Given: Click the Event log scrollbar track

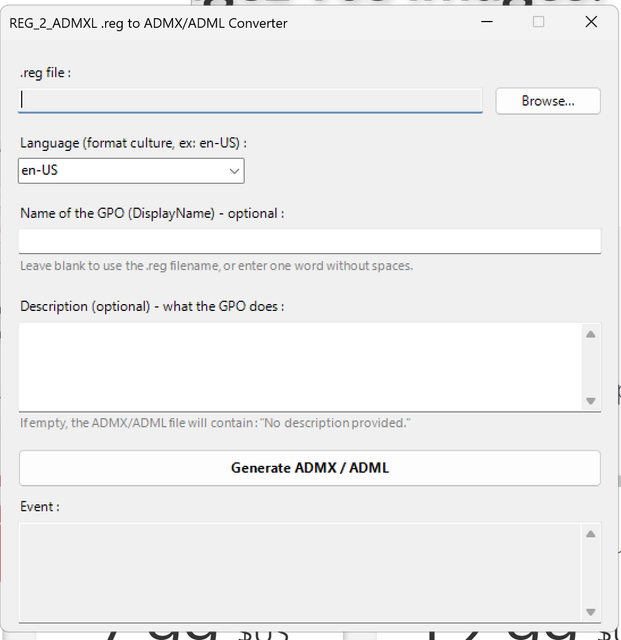Looking at the screenshot, I should [590, 573].
